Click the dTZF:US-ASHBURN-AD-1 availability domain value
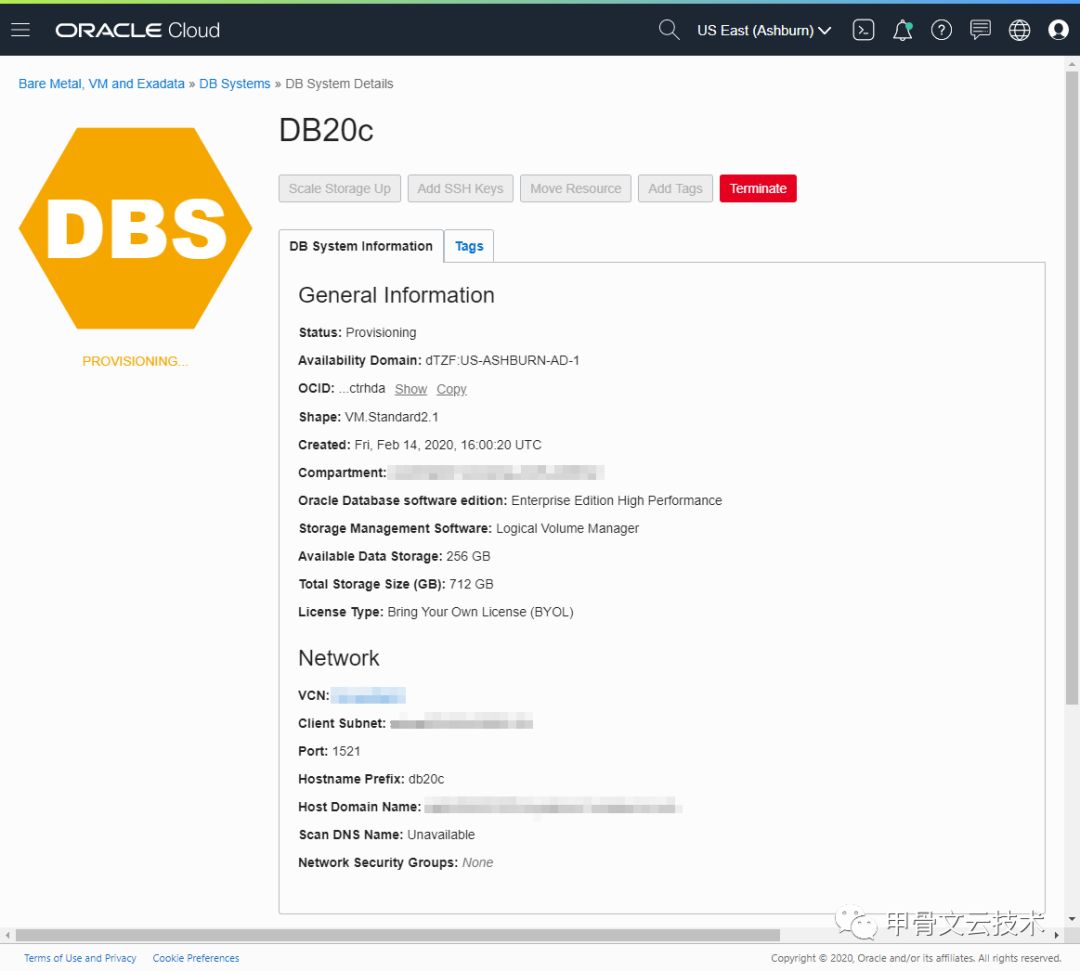 [502, 361]
